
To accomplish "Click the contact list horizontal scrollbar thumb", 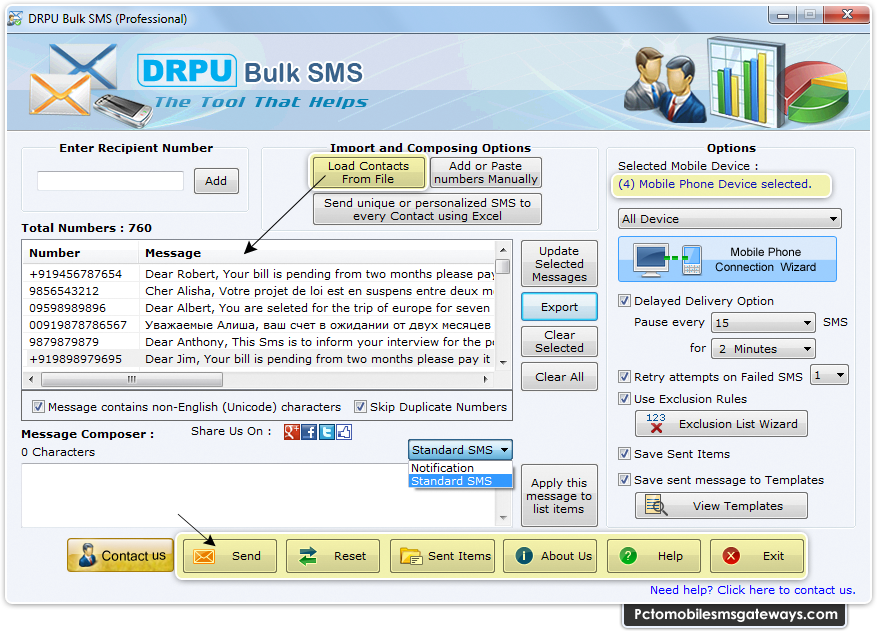I will point(132,379).
